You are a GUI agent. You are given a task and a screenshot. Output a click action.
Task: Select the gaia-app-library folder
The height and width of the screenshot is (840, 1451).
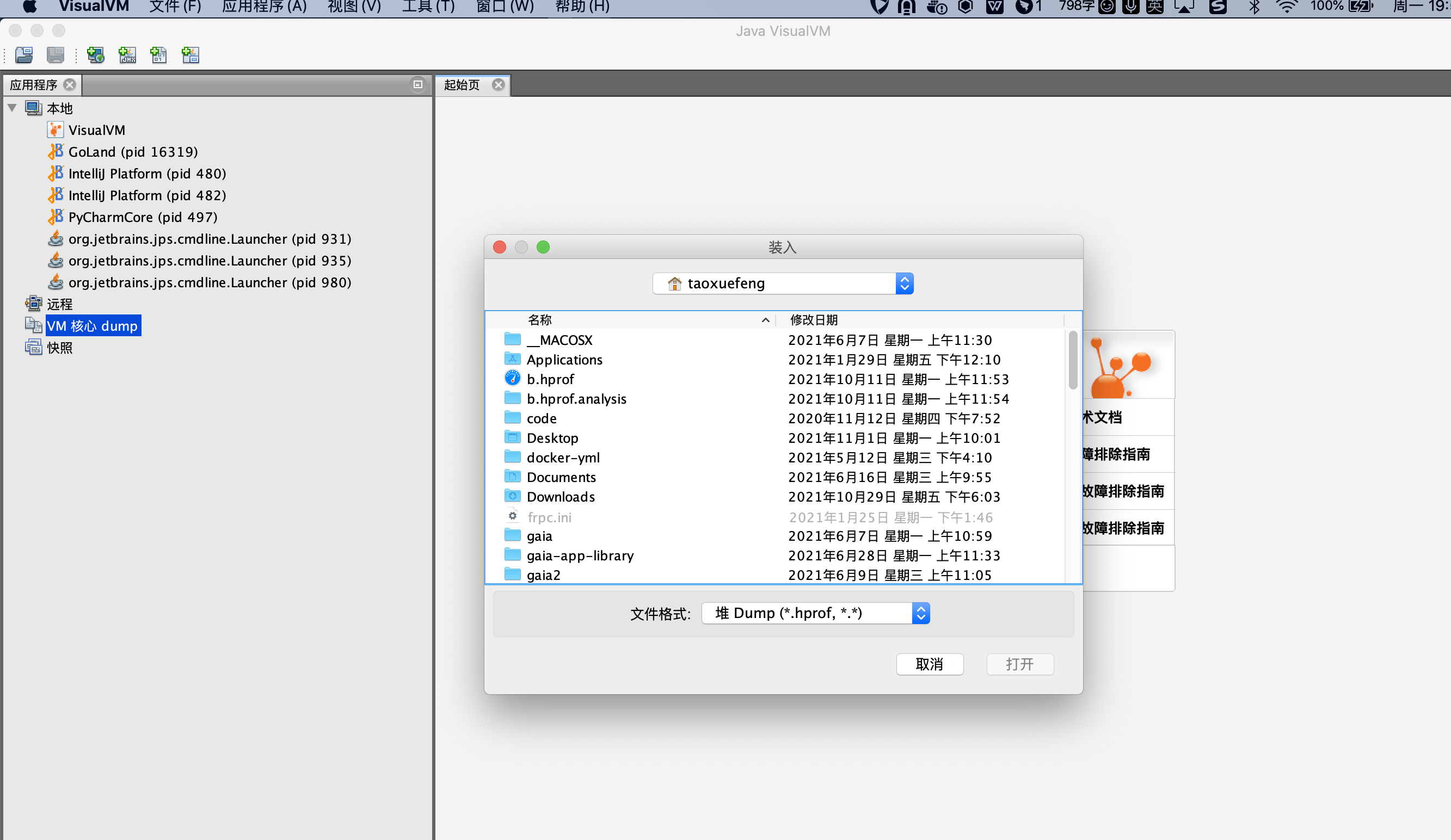tap(775, 555)
